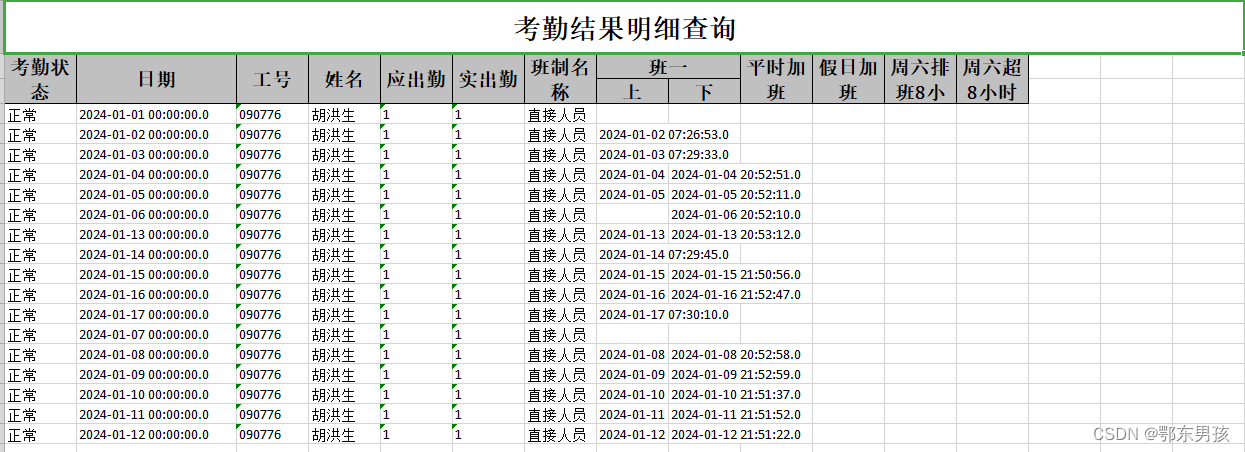
Task: Click date cell 2024-01-09 00:00:00.0
Action: point(157,374)
